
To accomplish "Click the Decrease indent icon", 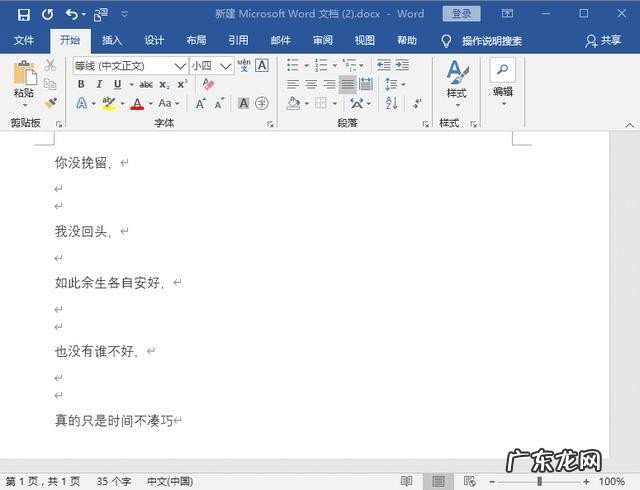I will (383, 65).
